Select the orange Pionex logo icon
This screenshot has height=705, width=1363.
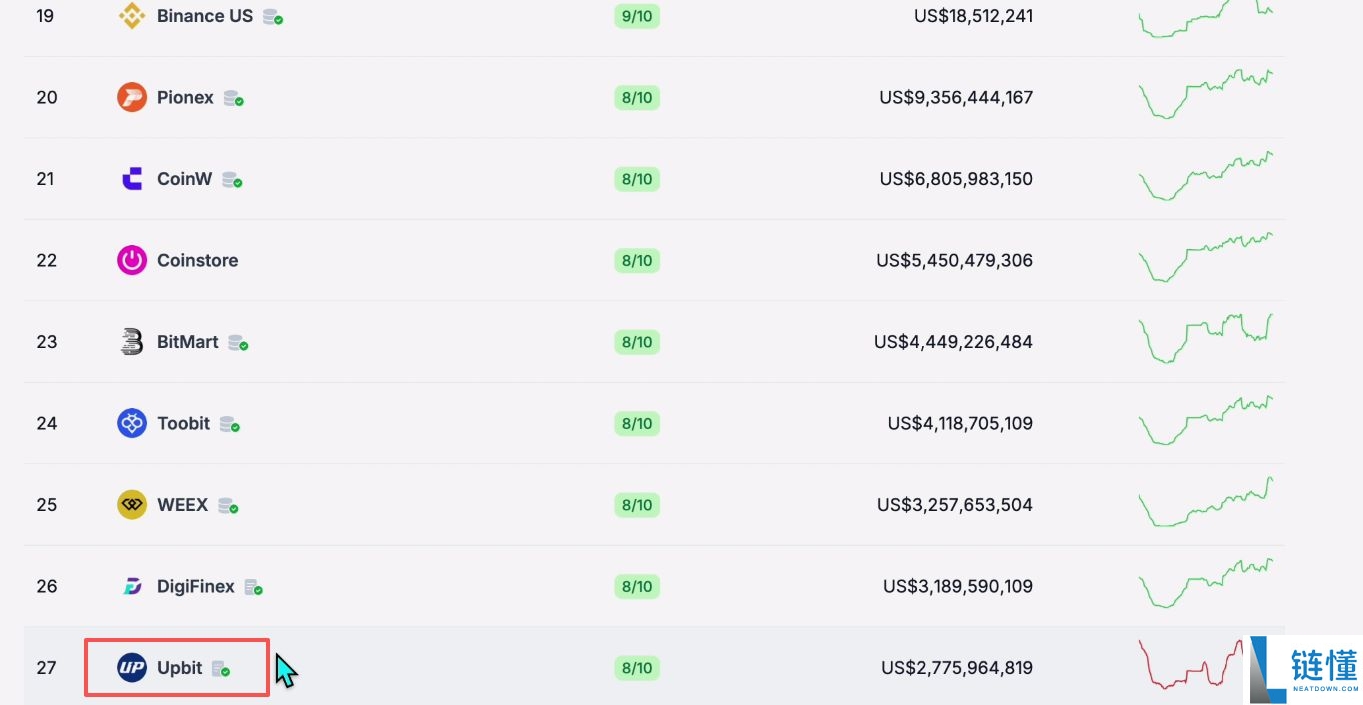click(132, 98)
